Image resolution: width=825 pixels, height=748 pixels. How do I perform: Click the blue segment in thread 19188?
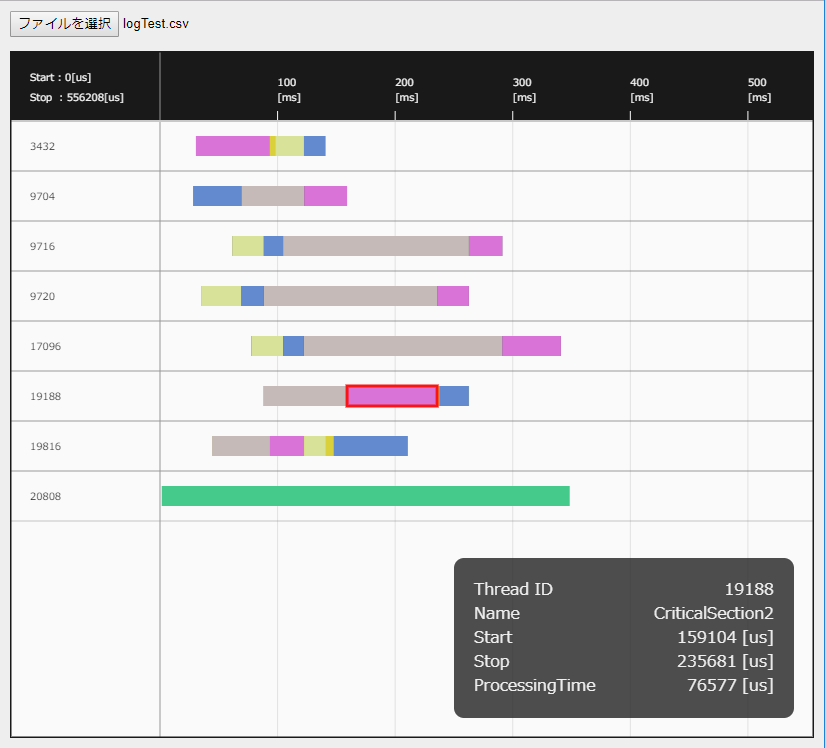(454, 396)
